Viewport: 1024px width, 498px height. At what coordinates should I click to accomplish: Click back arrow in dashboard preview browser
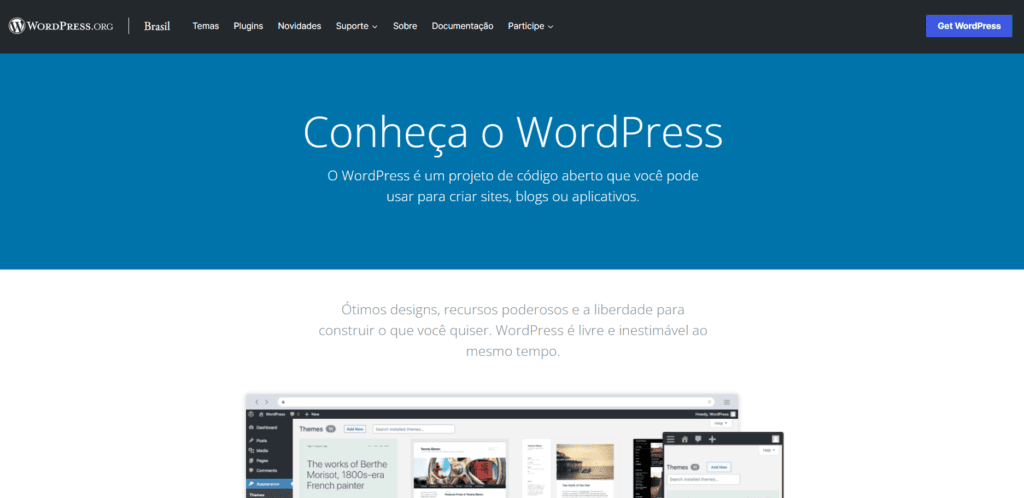[x=257, y=402]
